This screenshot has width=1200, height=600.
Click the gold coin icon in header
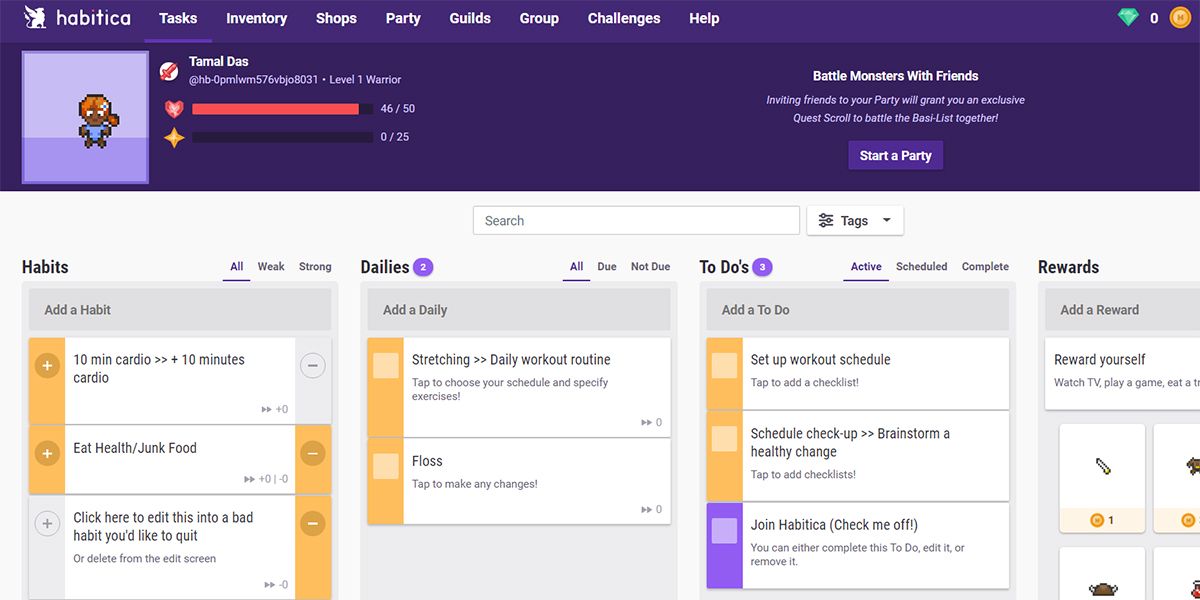pyautogui.click(x=1180, y=18)
